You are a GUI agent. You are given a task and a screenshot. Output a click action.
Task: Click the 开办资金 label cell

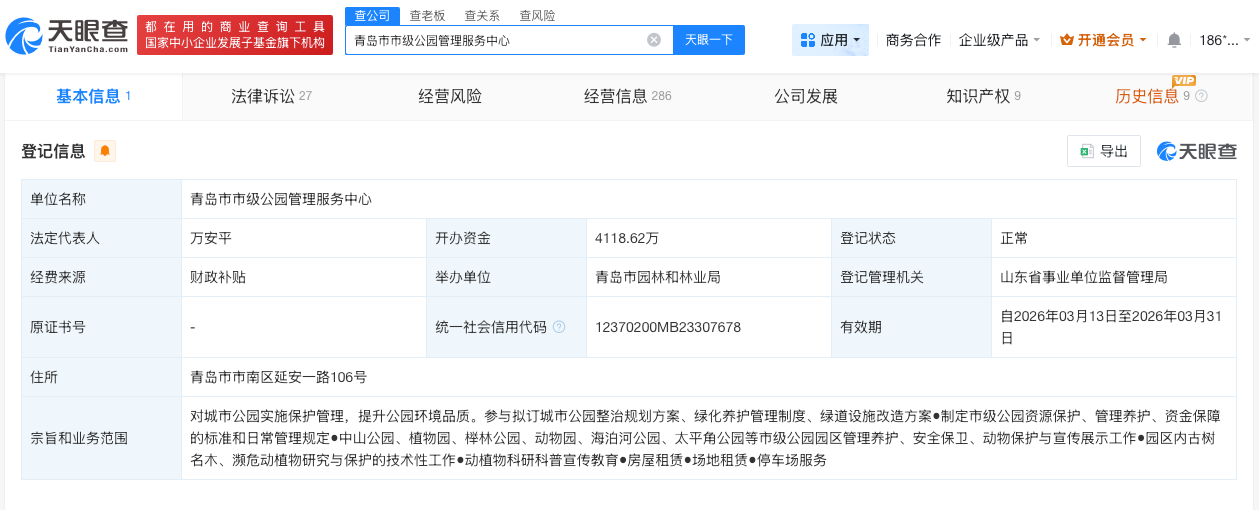(505, 238)
